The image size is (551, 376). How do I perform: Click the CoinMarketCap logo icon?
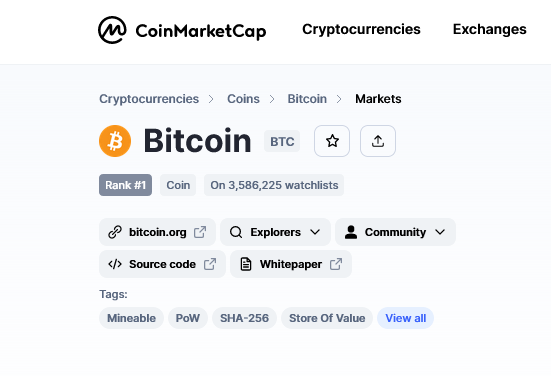coord(112,30)
